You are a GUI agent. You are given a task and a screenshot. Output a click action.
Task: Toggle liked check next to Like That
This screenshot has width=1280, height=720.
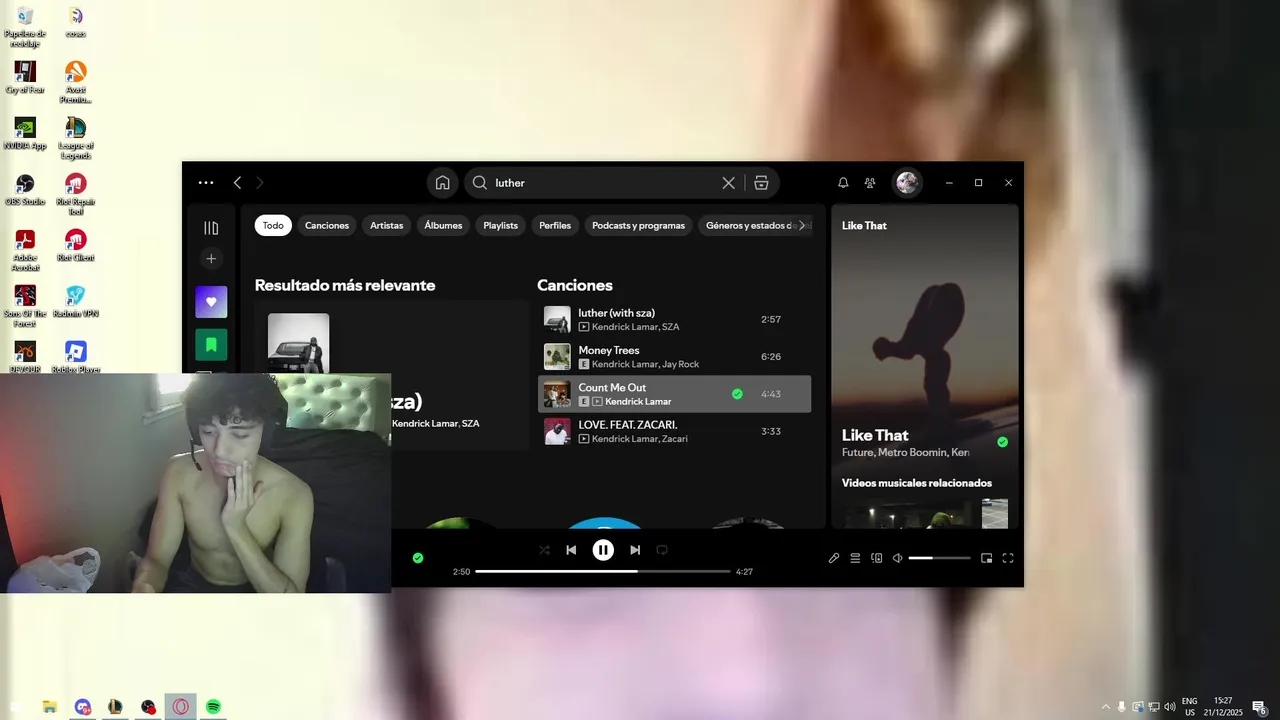1002,442
